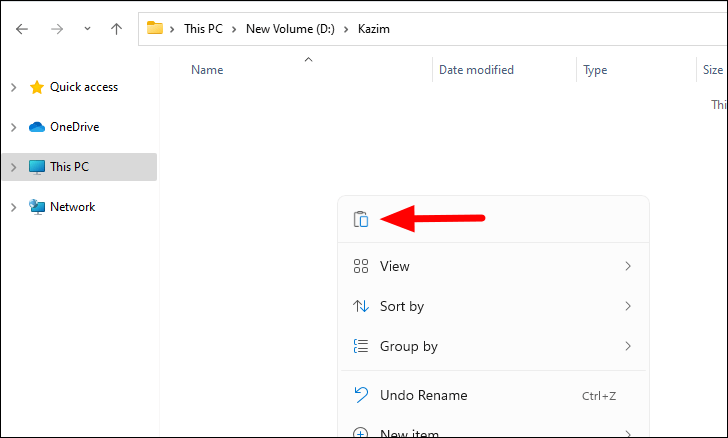Go back using the back arrow
The width and height of the screenshot is (728, 438).
pyautogui.click(x=22, y=29)
